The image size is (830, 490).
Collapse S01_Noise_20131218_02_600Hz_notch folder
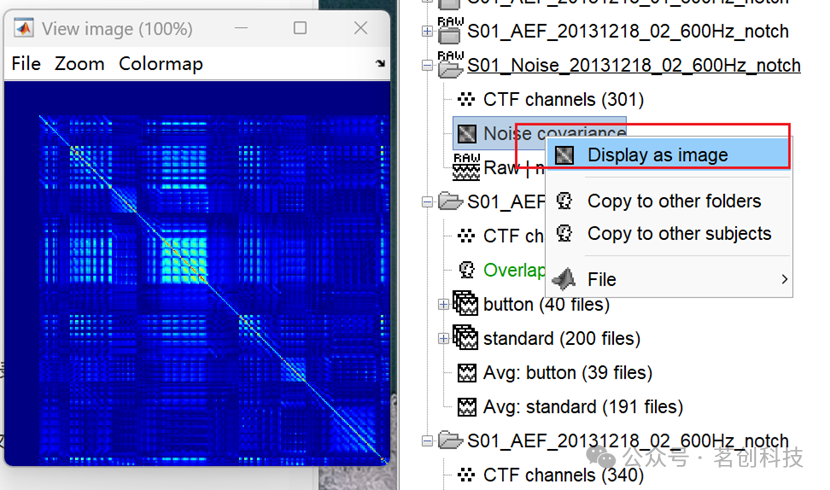tap(427, 66)
